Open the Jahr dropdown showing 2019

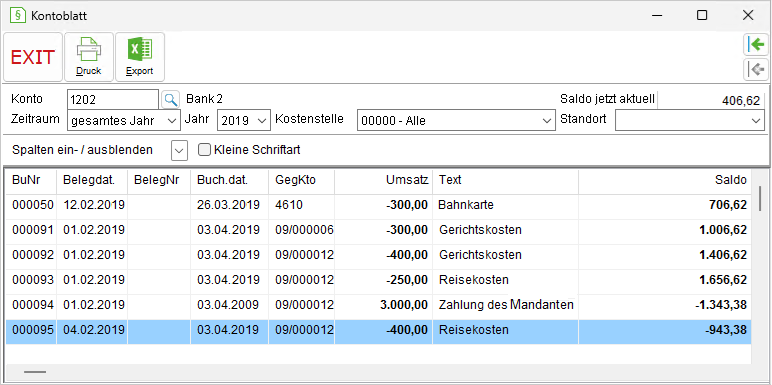pyautogui.click(x=244, y=120)
